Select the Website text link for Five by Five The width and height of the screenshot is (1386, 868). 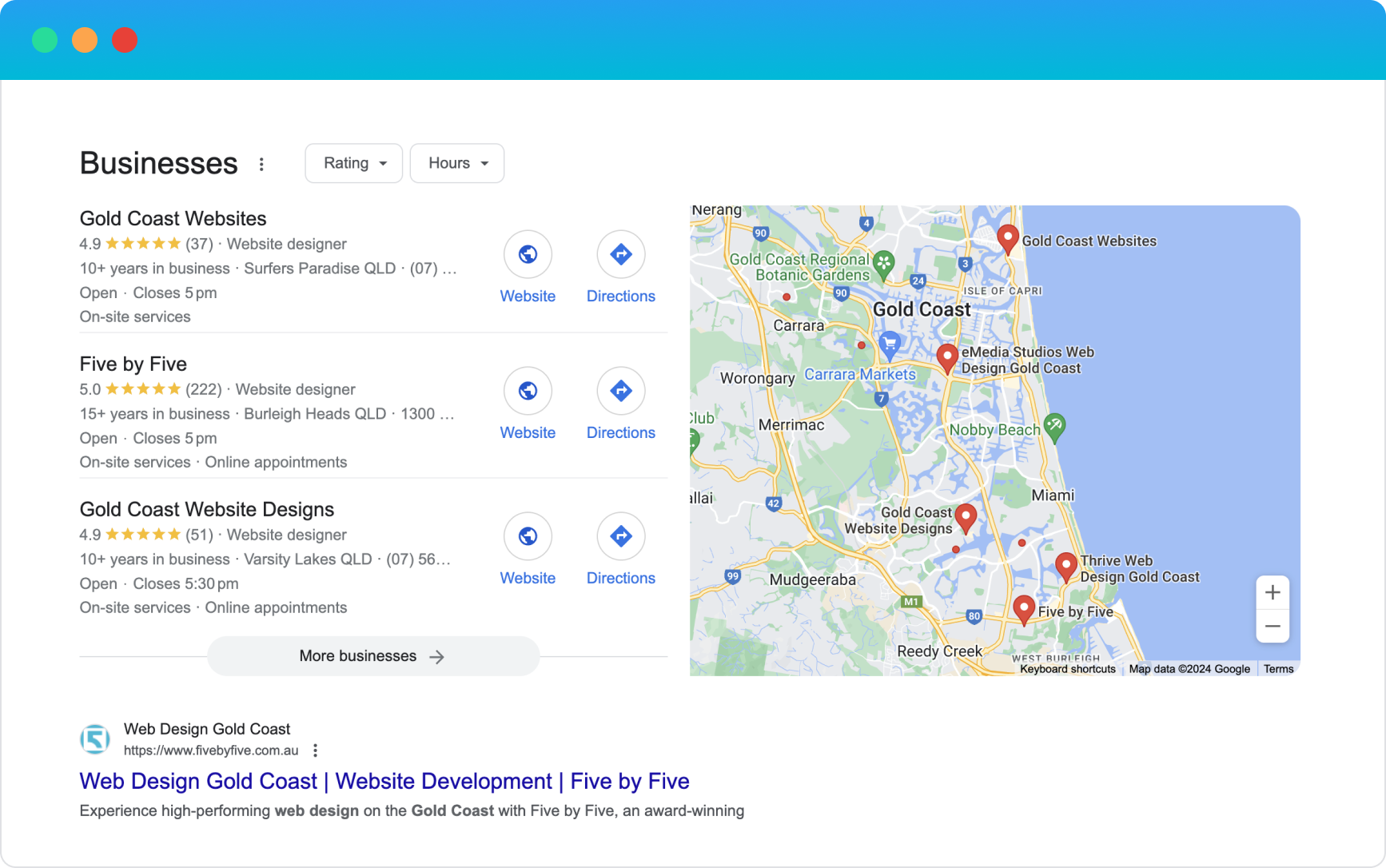528,432
